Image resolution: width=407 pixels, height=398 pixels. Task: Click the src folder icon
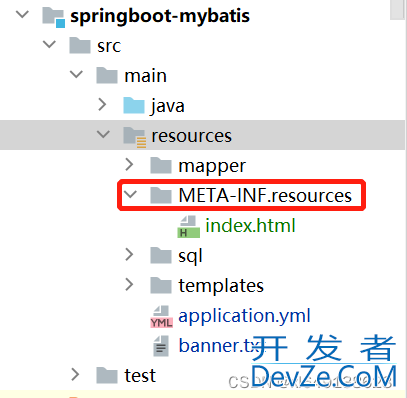80,45
